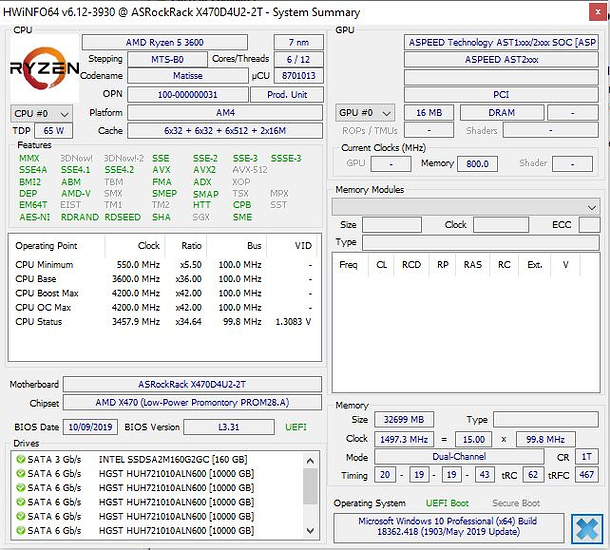
Task: Open the CPU #0 selector dropdown
Action: 41,114
